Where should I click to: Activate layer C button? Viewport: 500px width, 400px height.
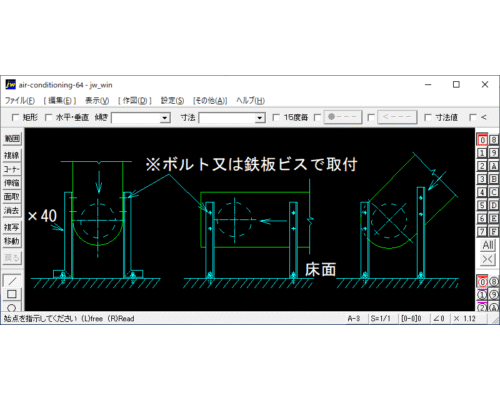coord(494,192)
